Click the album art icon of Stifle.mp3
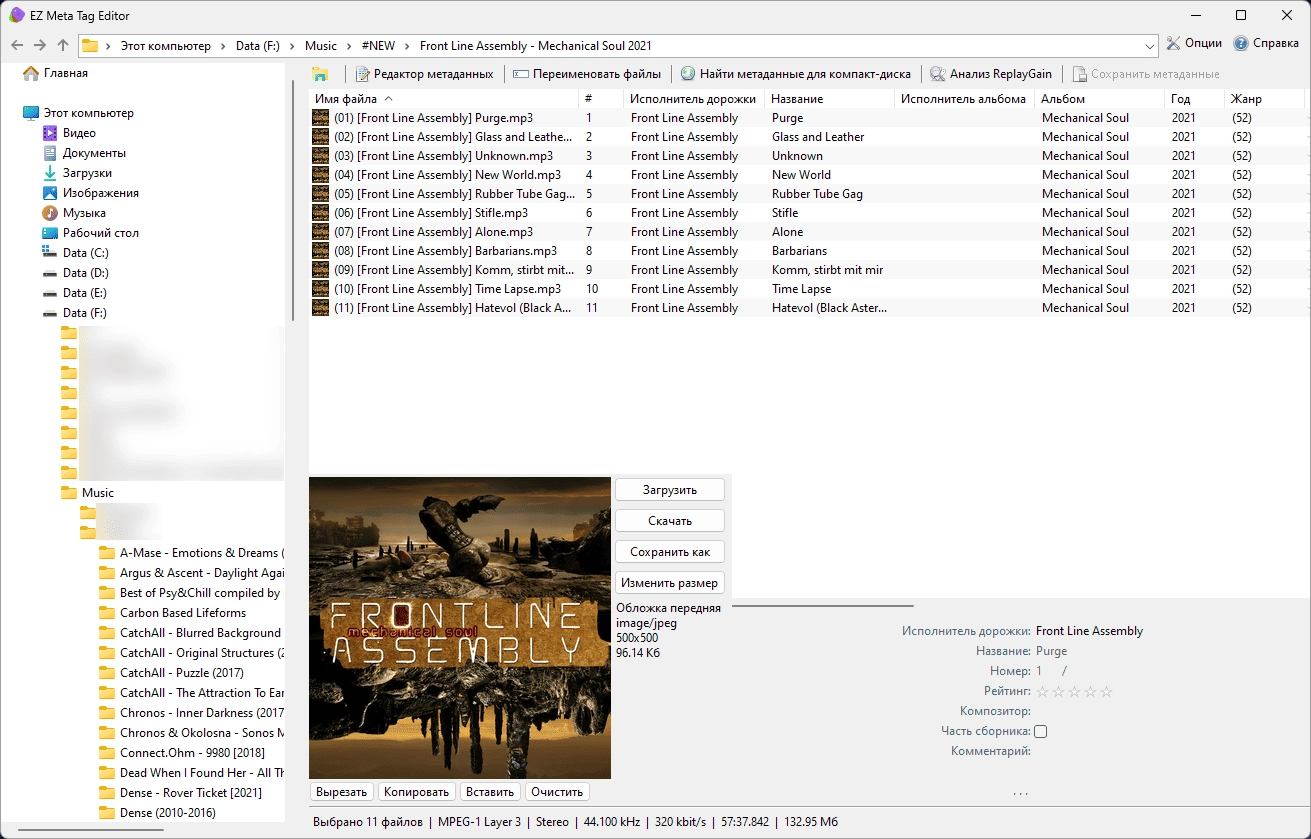 click(321, 213)
